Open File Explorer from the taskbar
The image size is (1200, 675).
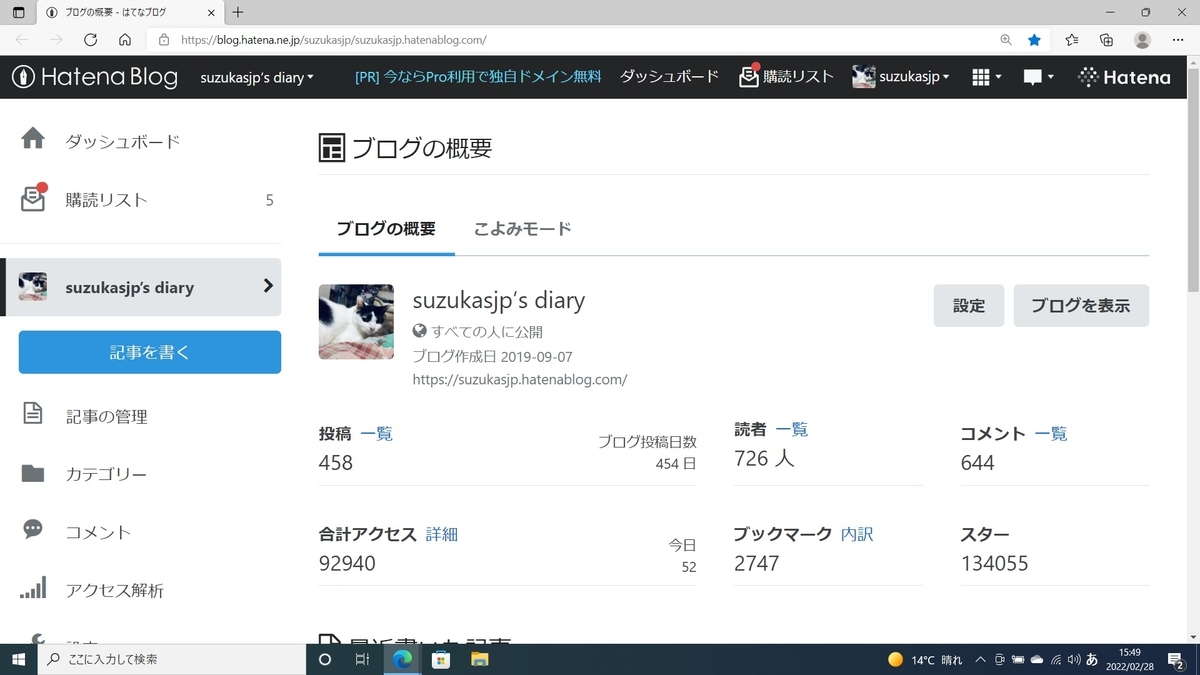(479, 659)
